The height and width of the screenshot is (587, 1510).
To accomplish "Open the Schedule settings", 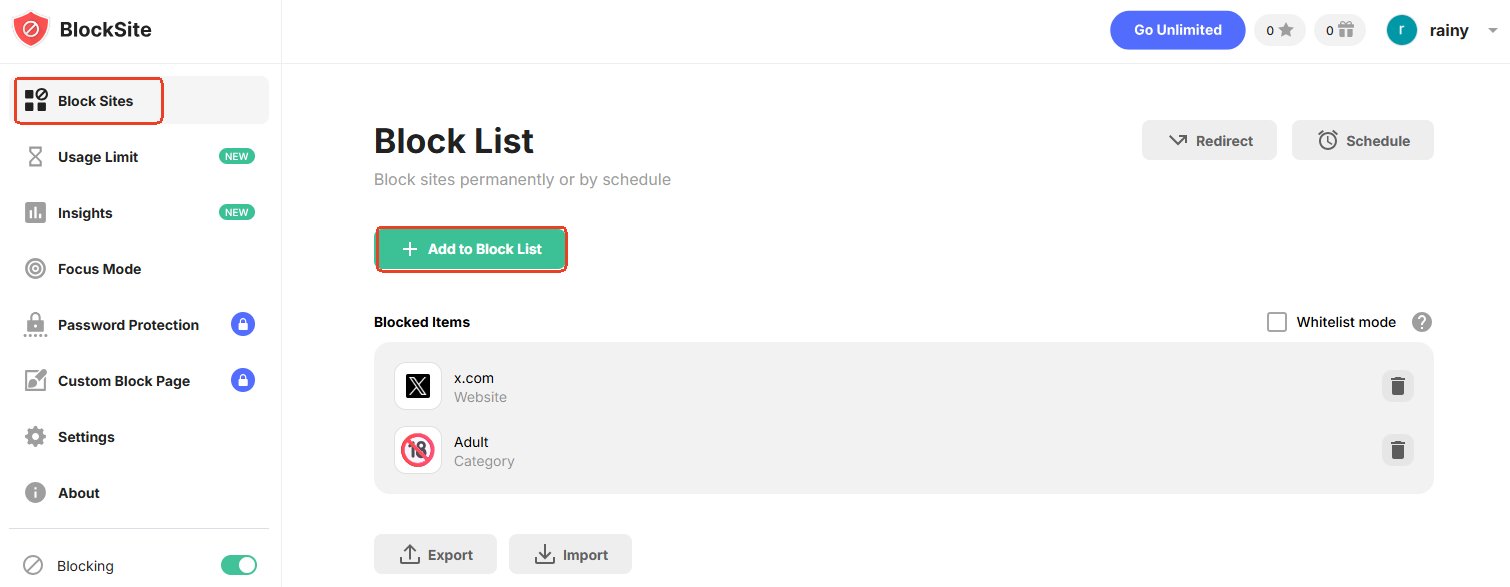I will (x=1362, y=140).
